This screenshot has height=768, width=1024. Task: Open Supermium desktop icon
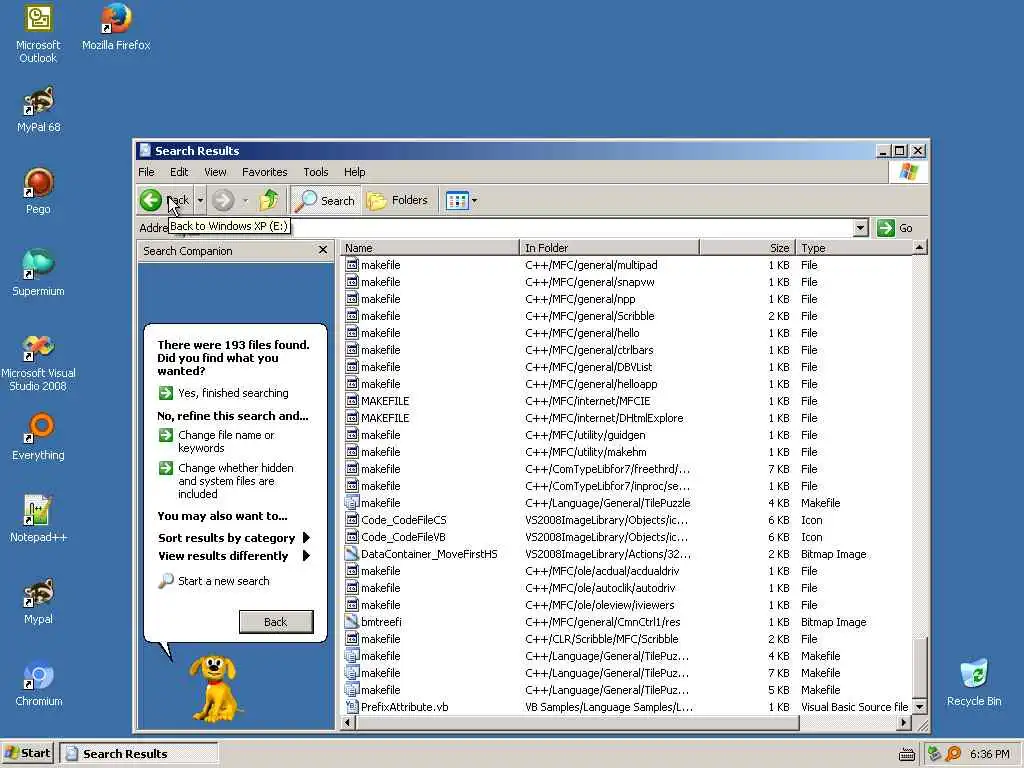tap(38, 273)
